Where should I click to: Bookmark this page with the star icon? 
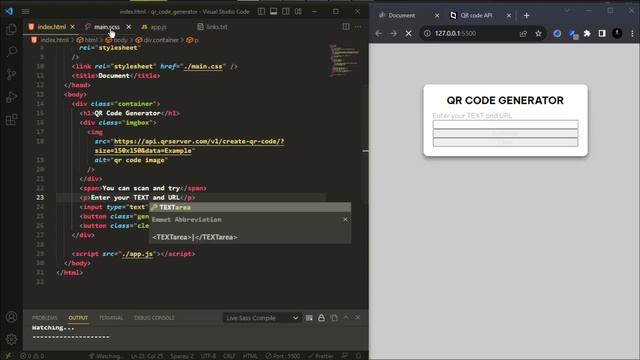(x=538, y=33)
